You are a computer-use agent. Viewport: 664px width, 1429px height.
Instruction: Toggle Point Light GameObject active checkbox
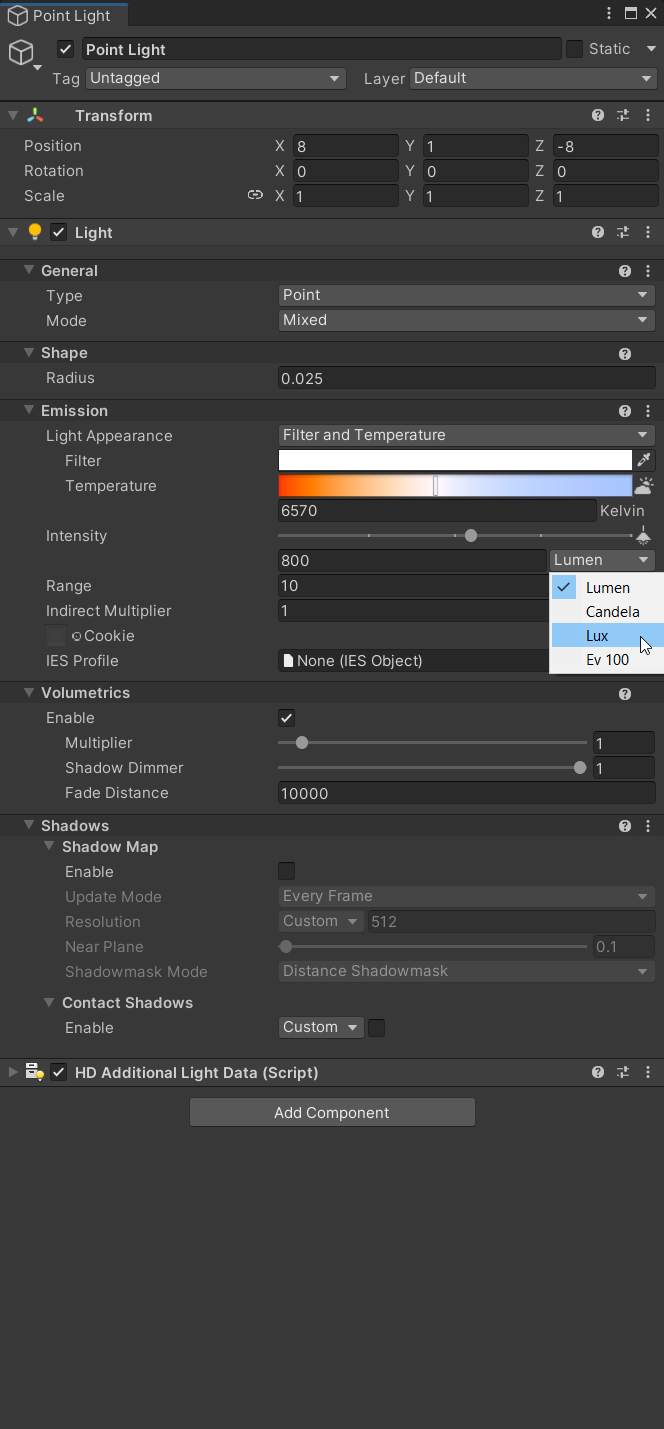pos(66,49)
